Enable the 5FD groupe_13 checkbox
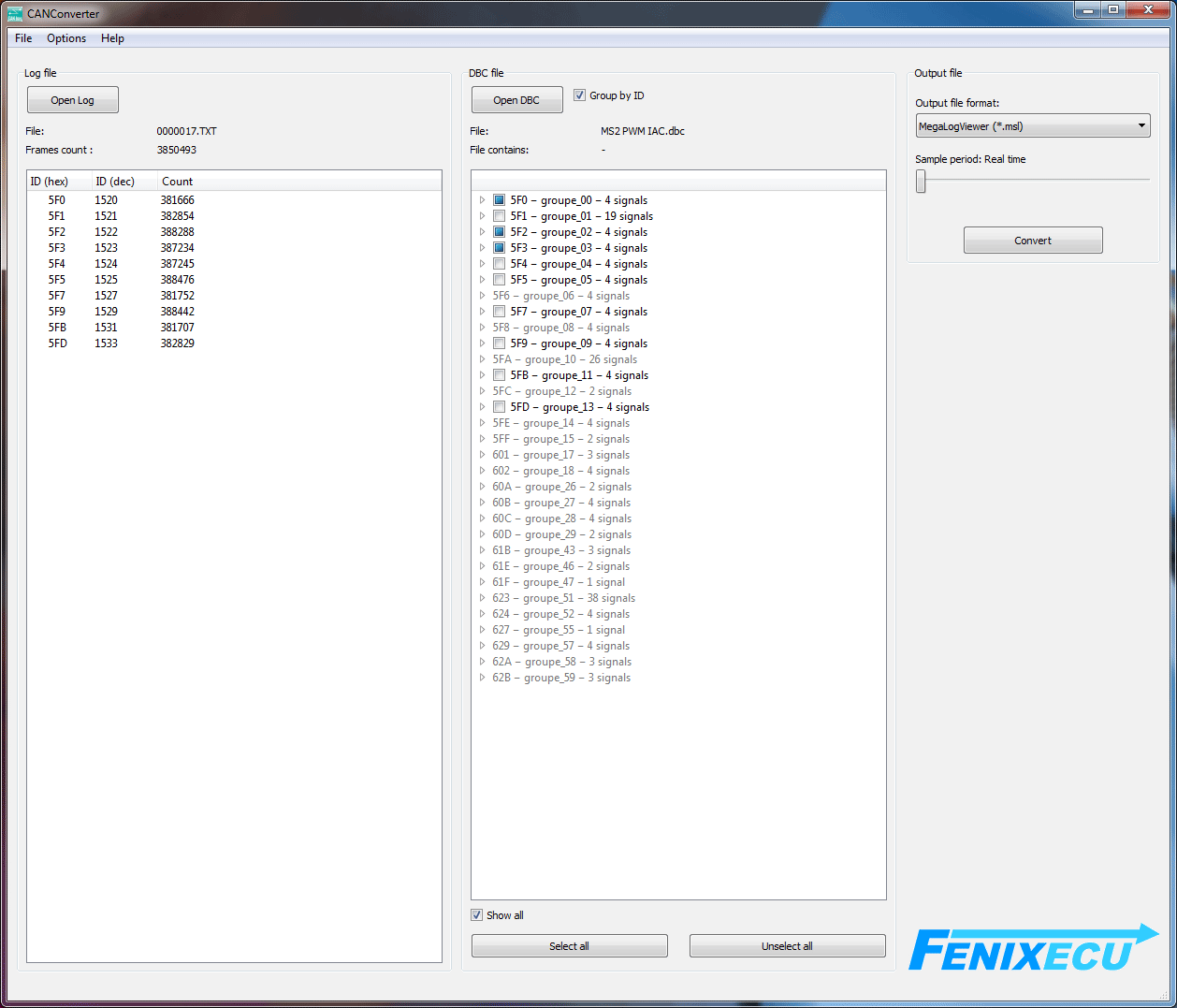Screen dimensions: 1177x1008 [500, 407]
